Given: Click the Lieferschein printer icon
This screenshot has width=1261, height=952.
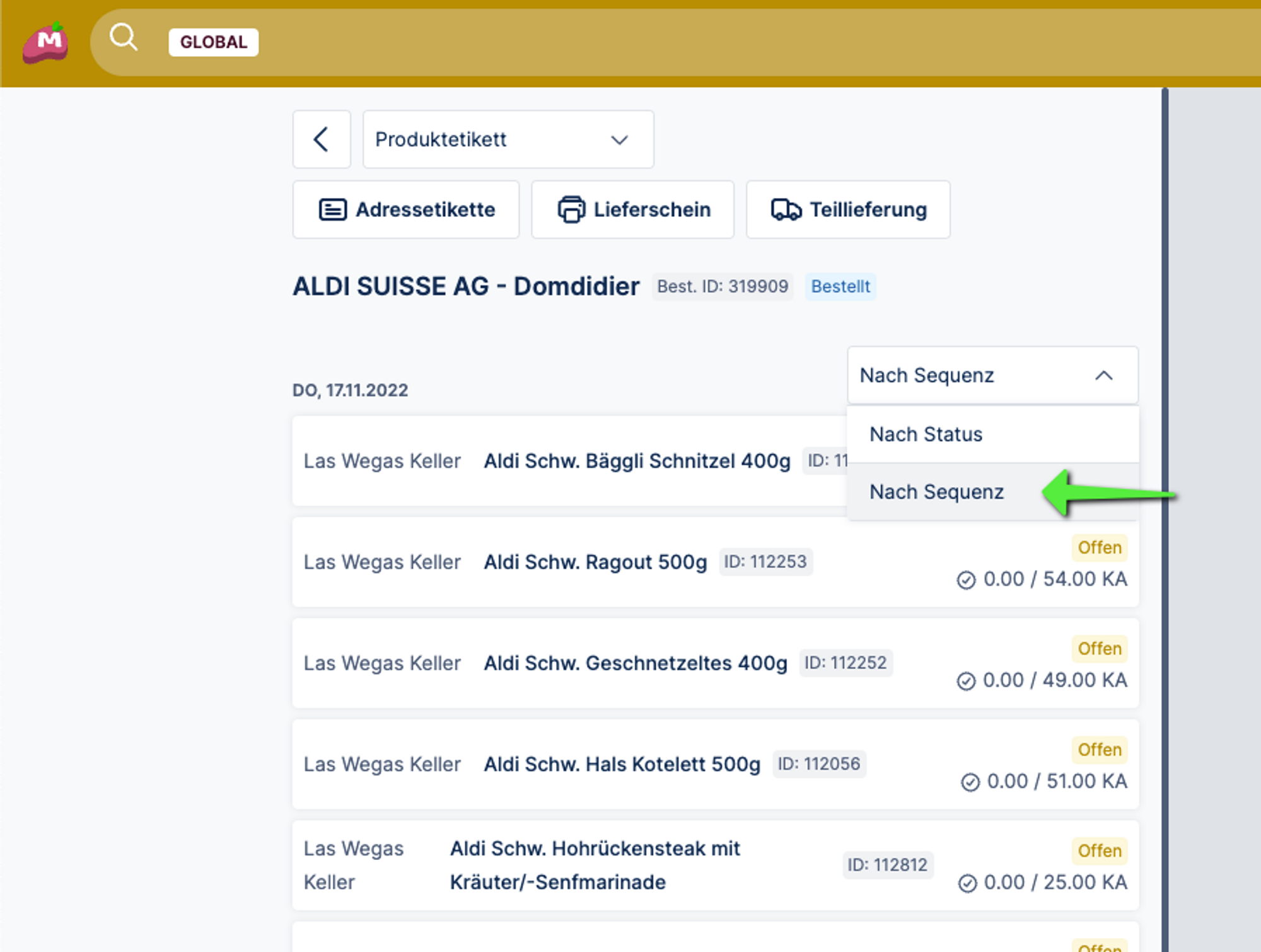Looking at the screenshot, I should (571, 209).
